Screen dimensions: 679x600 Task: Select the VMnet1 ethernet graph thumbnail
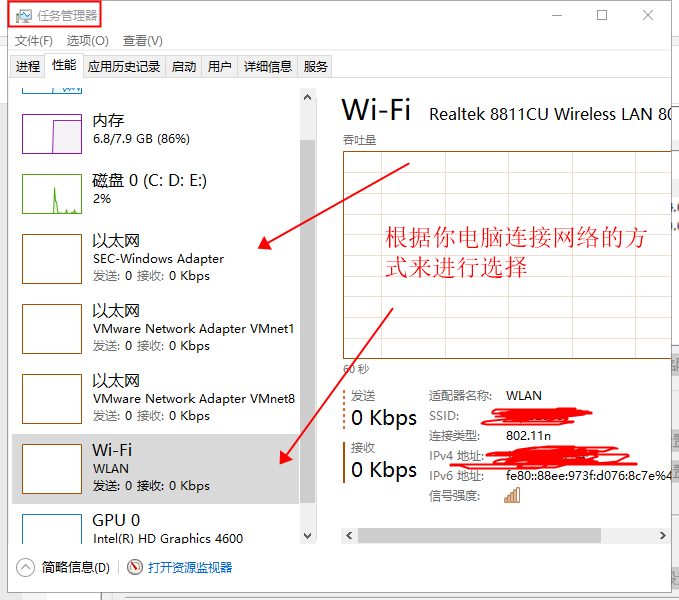(x=52, y=329)
